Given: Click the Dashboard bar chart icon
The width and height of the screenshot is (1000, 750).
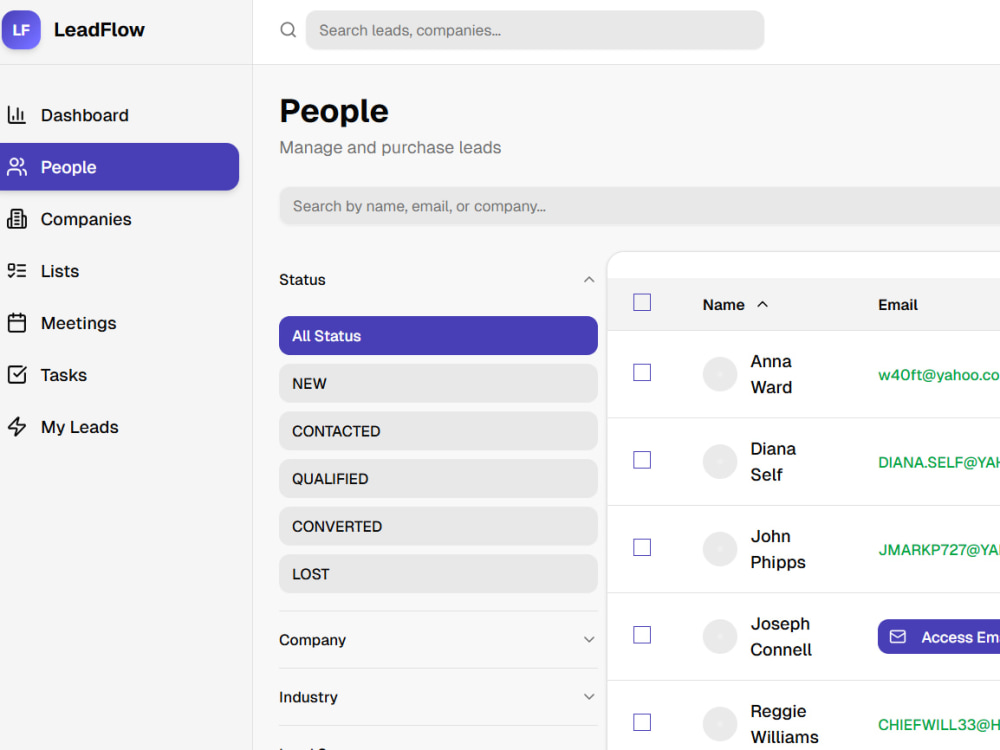Looking at the screenshot, I should click(17, 115).
